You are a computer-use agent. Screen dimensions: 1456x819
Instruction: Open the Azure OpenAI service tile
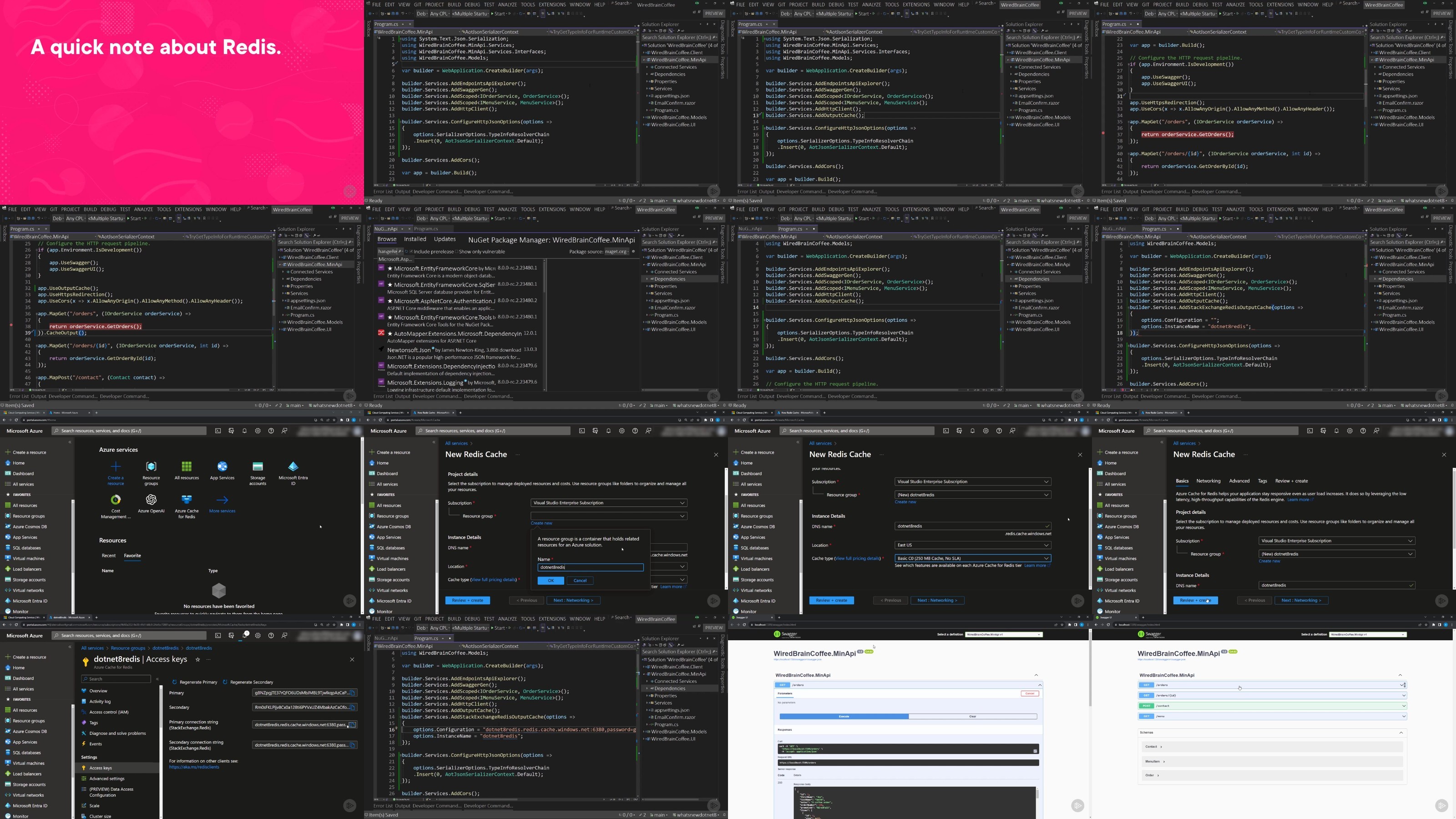click(151, 503)
